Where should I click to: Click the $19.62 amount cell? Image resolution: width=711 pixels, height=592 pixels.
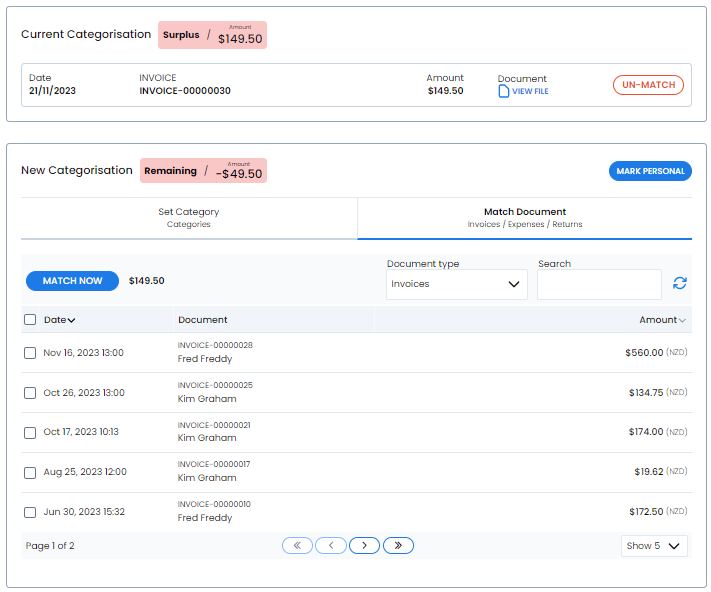[x=648, y=471]
